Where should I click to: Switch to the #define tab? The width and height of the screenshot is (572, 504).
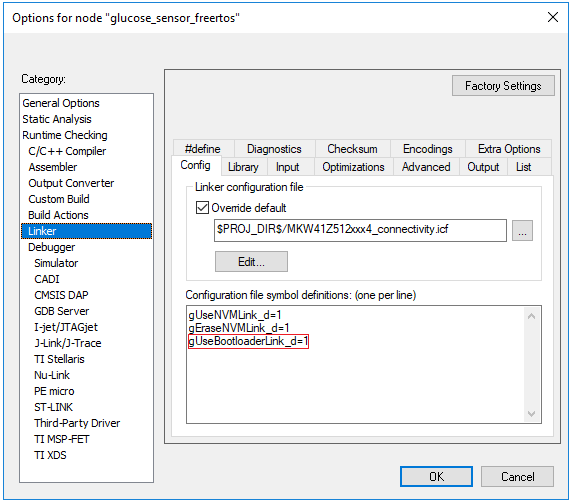pos(203,149)
